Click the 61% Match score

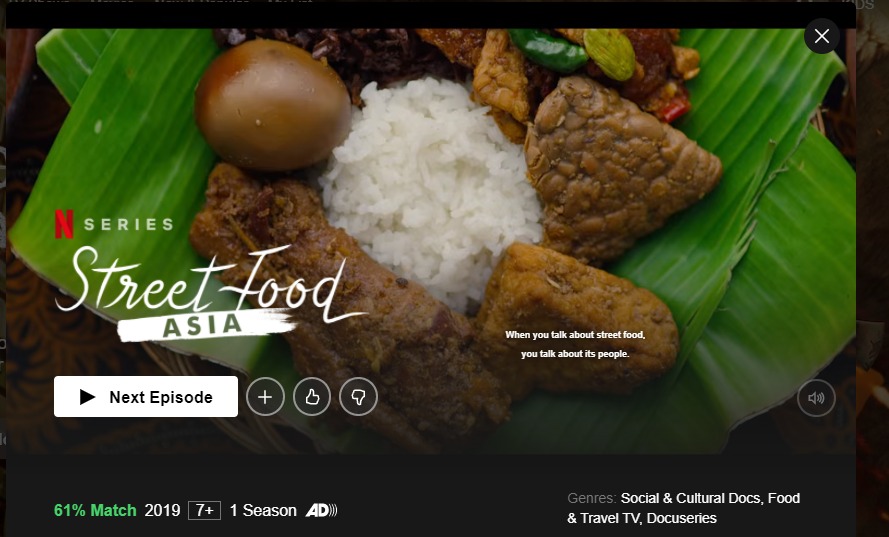point(95,510)
